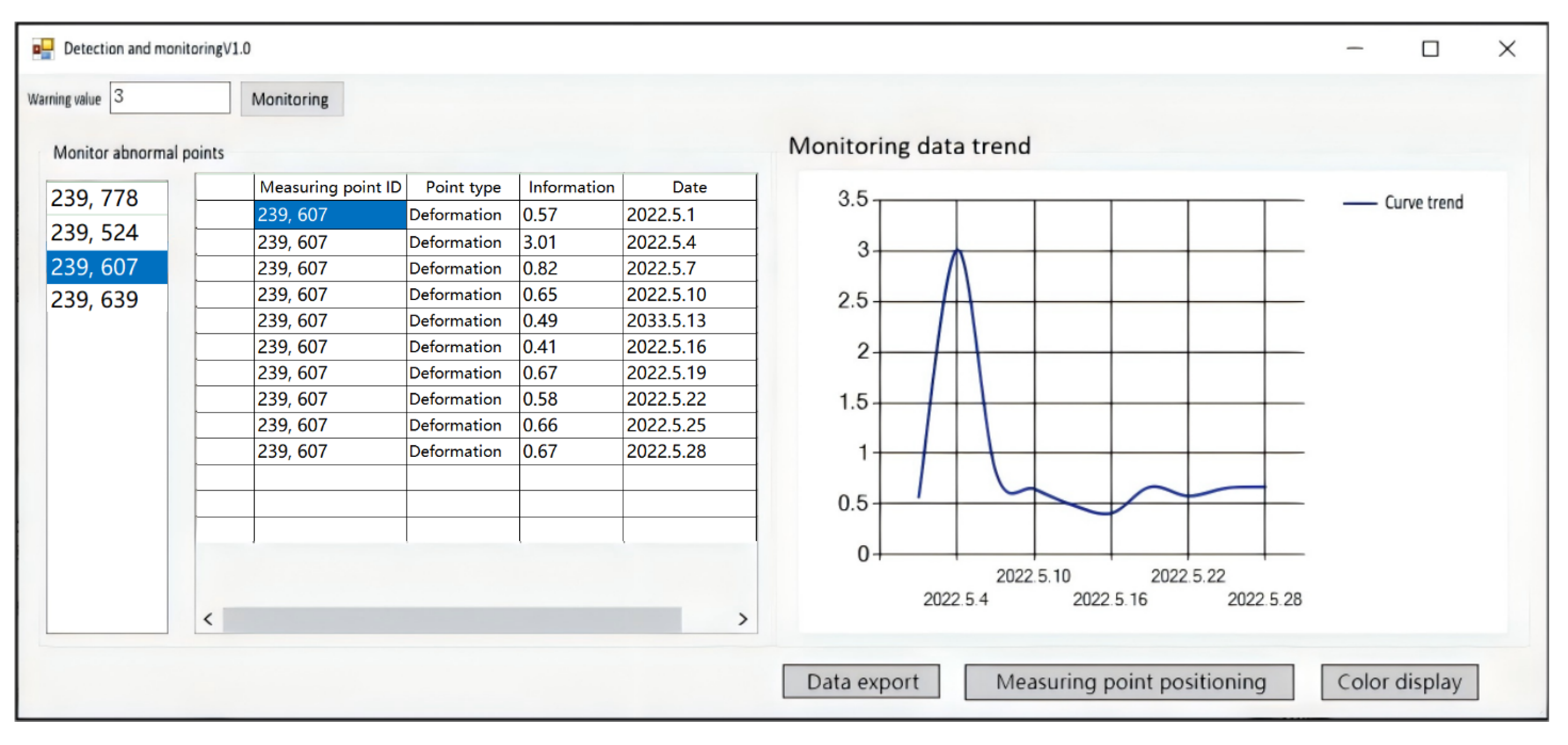
Task: Open Measuring point positioning
Action: [1129, 681]
